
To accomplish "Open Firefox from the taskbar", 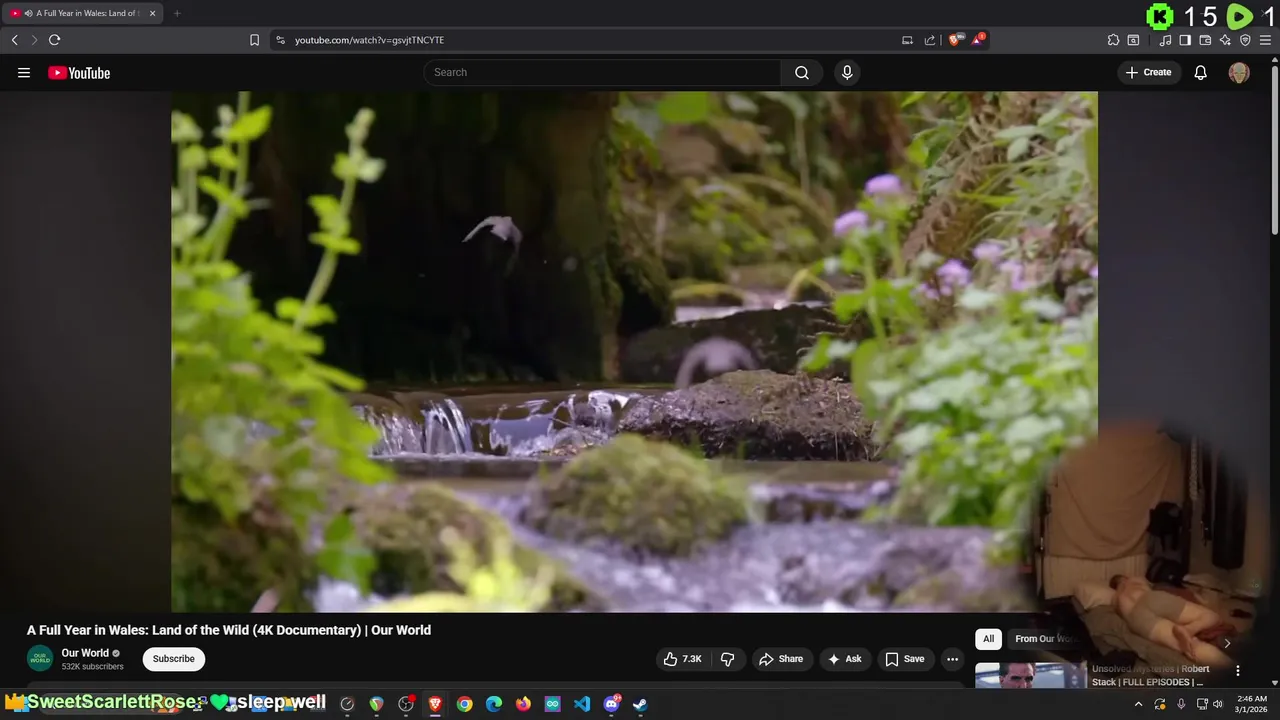I will (x=523, y=704).
